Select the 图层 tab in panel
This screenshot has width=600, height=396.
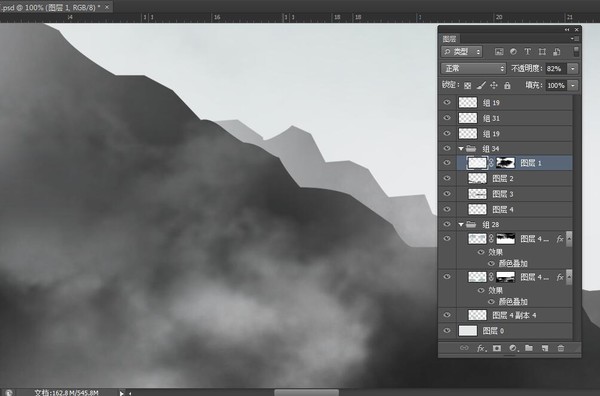449,39
